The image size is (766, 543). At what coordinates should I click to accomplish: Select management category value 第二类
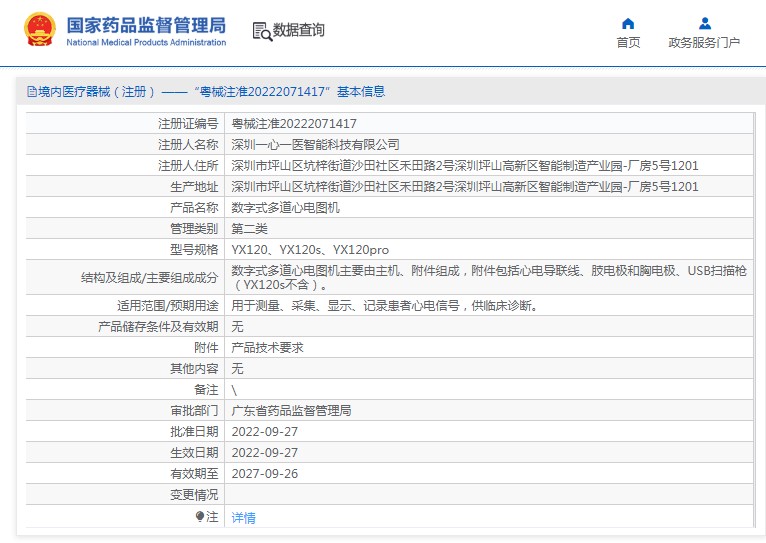(250, 229)
